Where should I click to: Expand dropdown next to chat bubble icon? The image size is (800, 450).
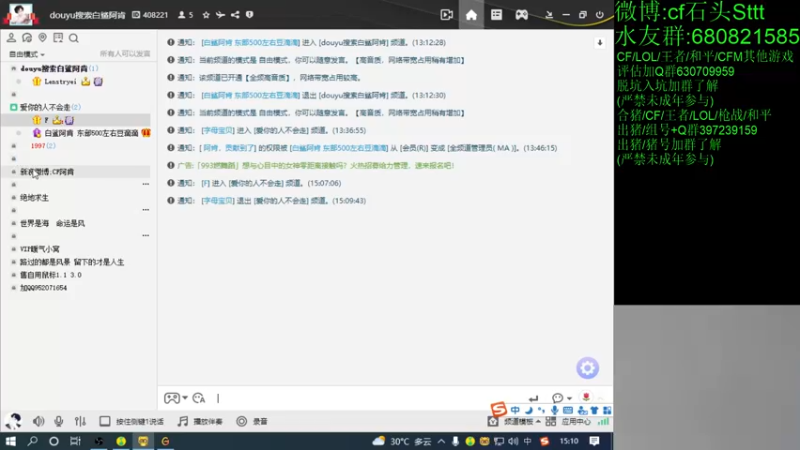[x=569, y=398]
